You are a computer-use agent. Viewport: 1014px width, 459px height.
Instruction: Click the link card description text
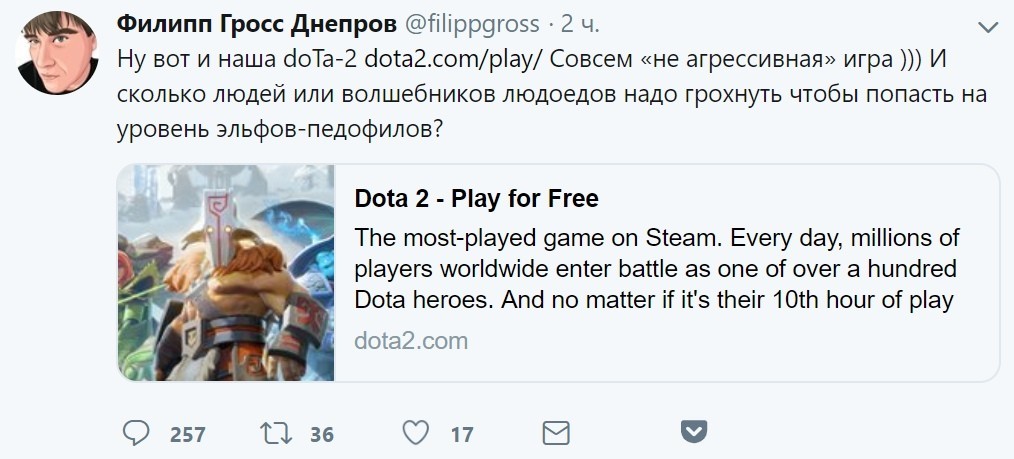coord(656,269)
